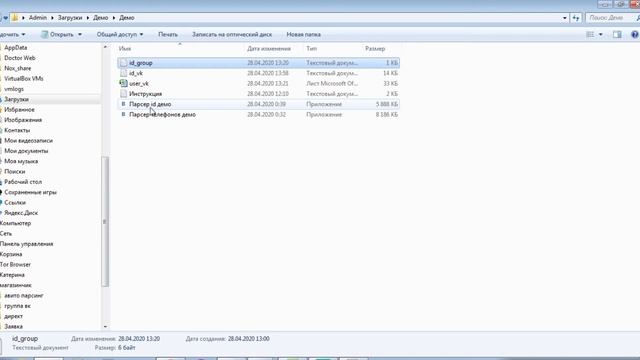
Task: Click the navigation pane scrollbar thumb
Action: click(105, 222)
